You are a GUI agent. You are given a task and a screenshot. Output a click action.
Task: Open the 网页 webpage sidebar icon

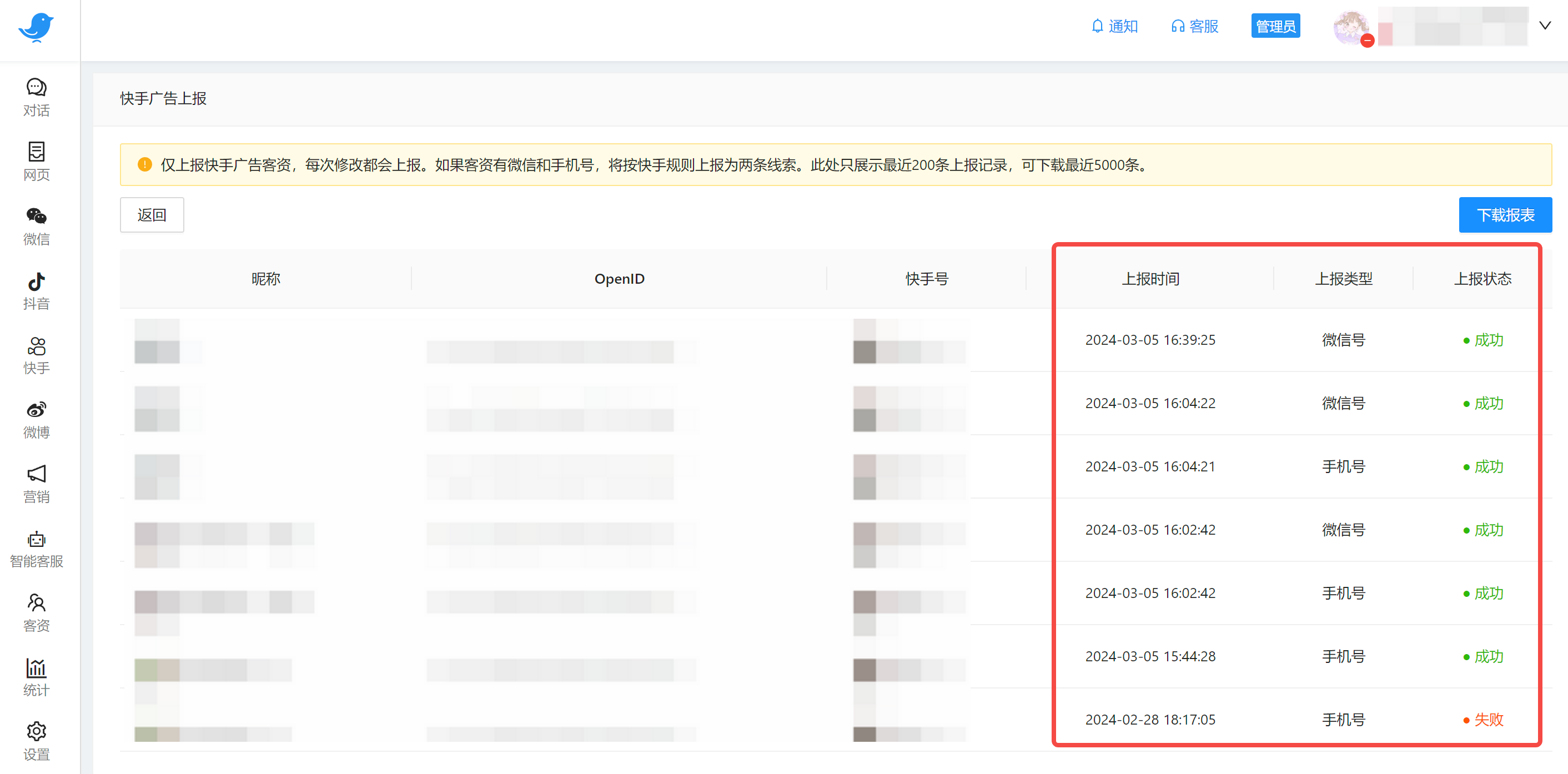point(37,161)
